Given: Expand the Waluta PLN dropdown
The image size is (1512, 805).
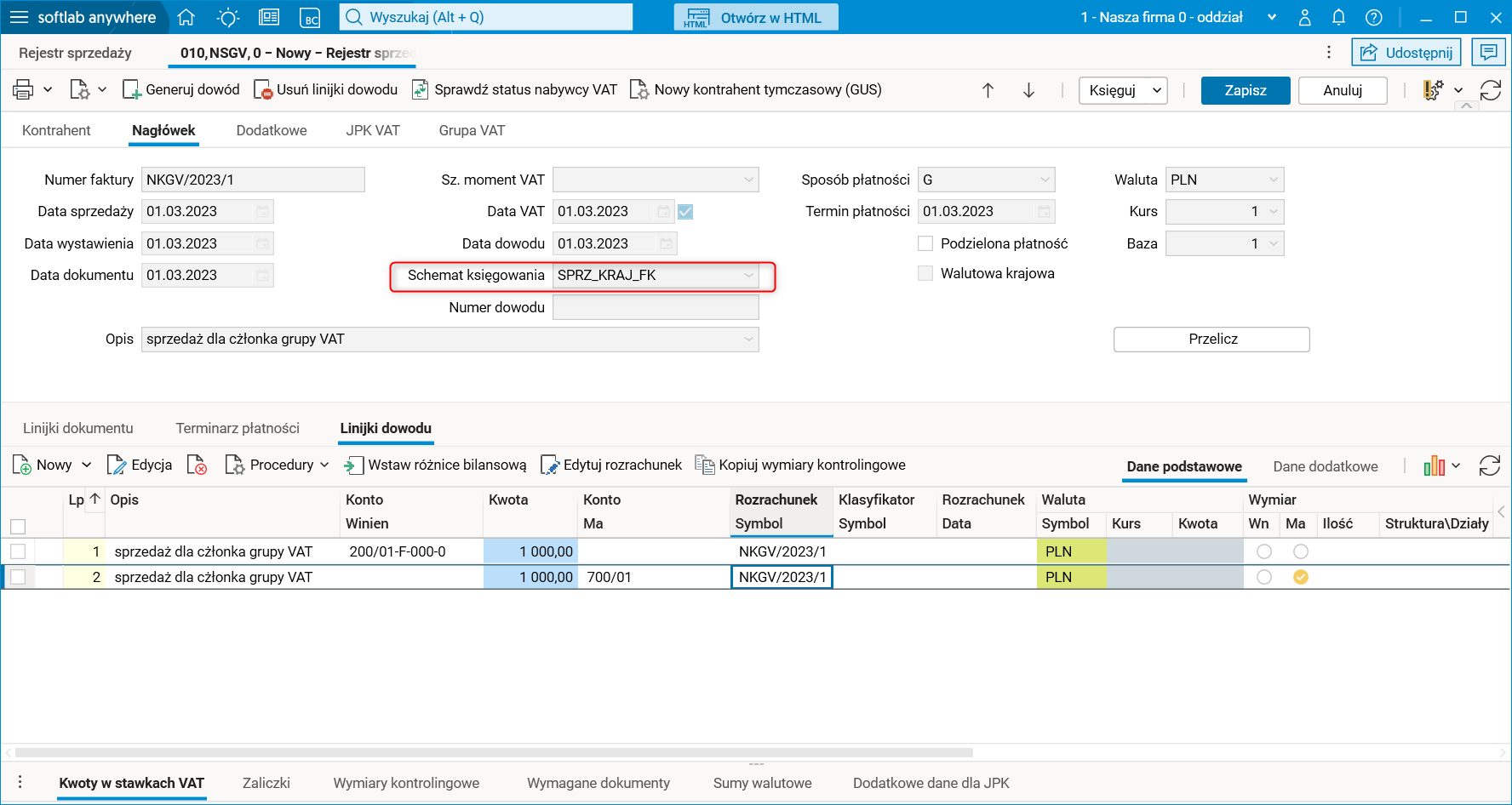Looking at the screenshot, I should click(1274, 180).
